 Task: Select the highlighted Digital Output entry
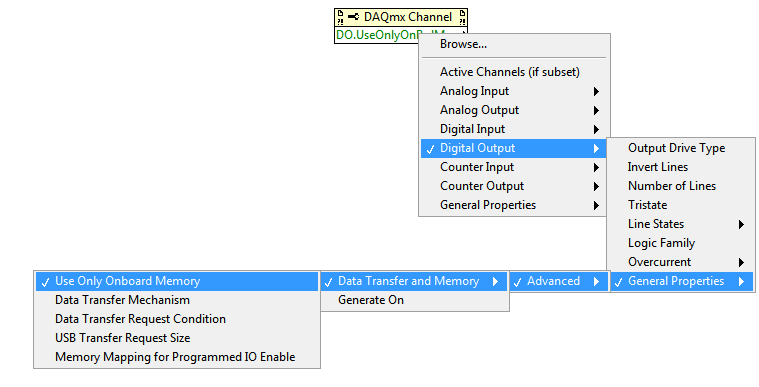tap(514, 148)
